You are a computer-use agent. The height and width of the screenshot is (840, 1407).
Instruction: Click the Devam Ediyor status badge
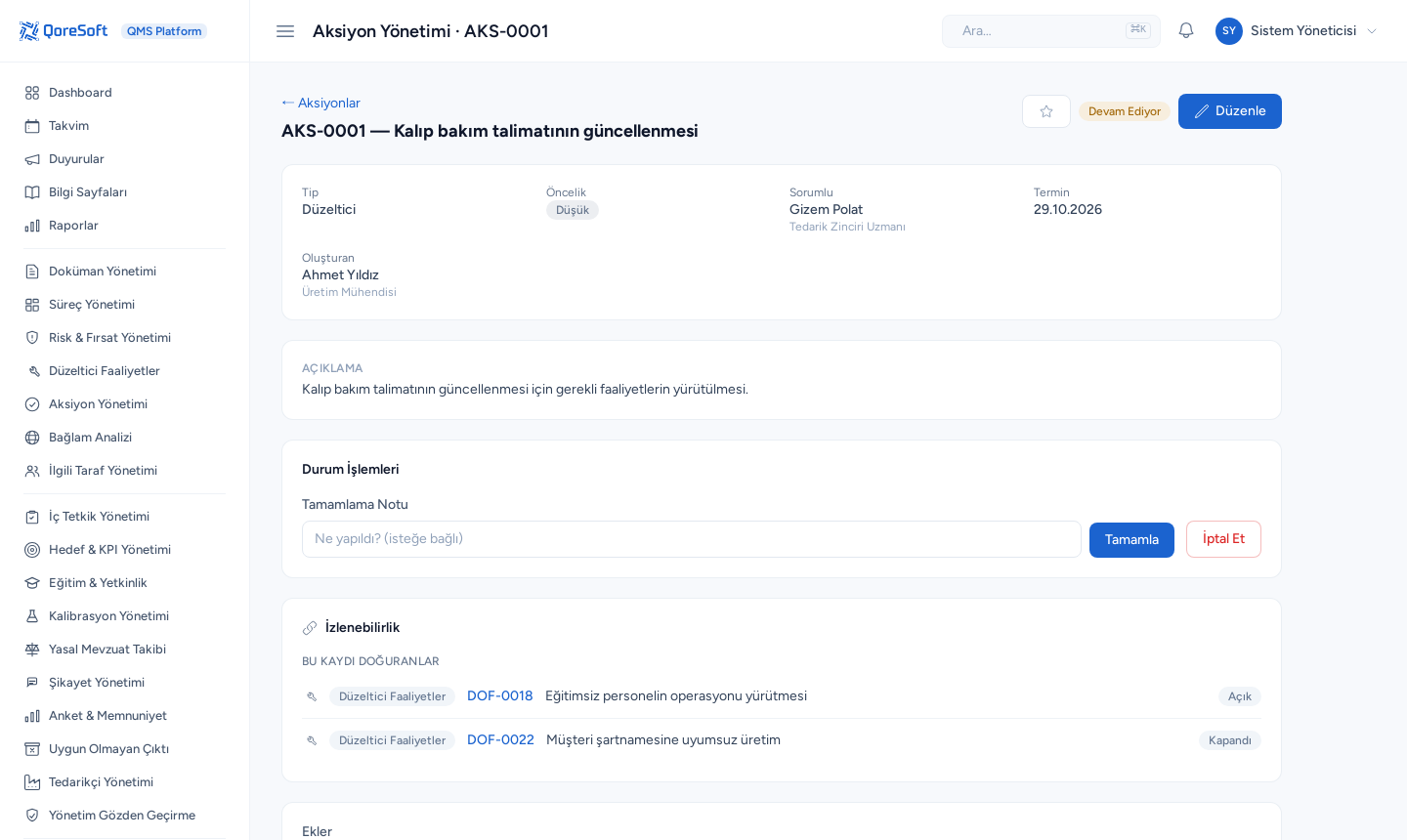(1125, 111)
